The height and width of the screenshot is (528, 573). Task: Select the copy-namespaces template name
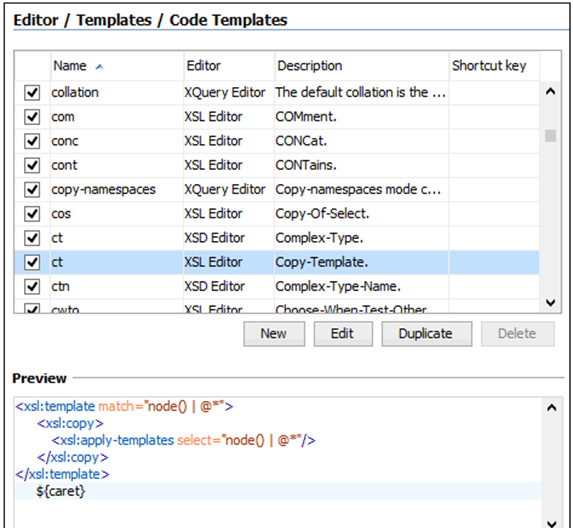tap(103, 190)
